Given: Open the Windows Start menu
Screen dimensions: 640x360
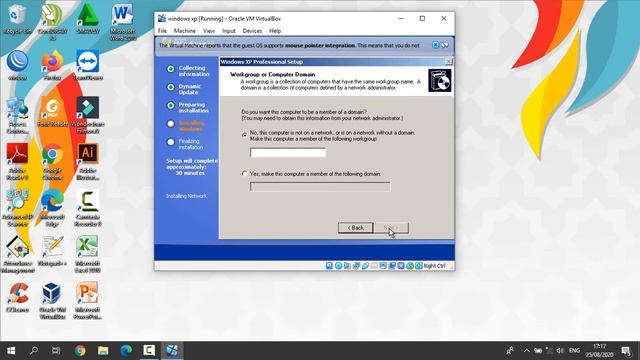Looking at the screenshot, I should [11, 351].
